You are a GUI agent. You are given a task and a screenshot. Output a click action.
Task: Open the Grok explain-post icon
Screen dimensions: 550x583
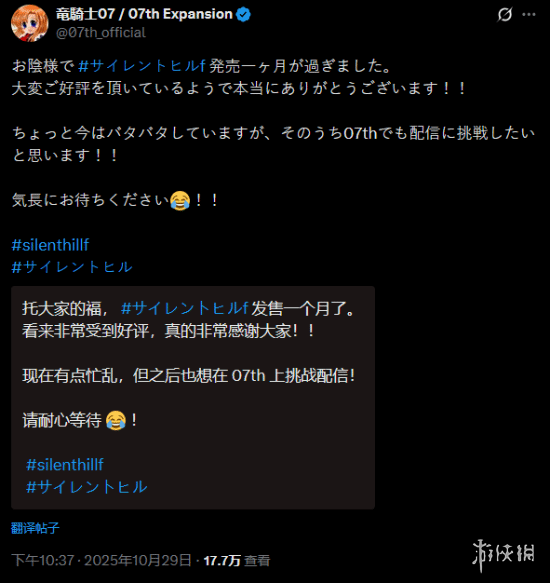pos(505,15)
